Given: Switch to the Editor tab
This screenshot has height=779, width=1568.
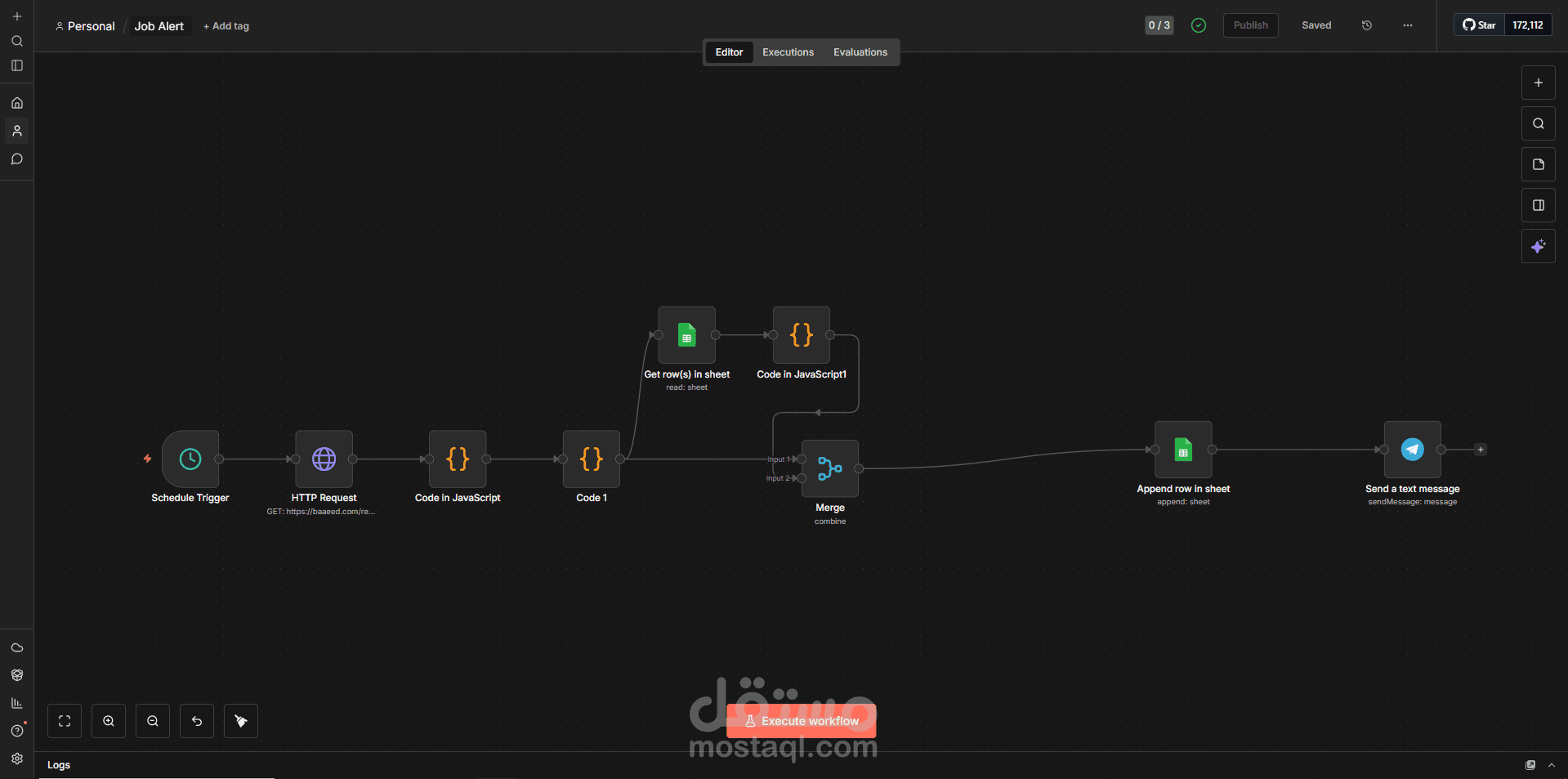Looking at the screenshot, I should pos(729,52).
